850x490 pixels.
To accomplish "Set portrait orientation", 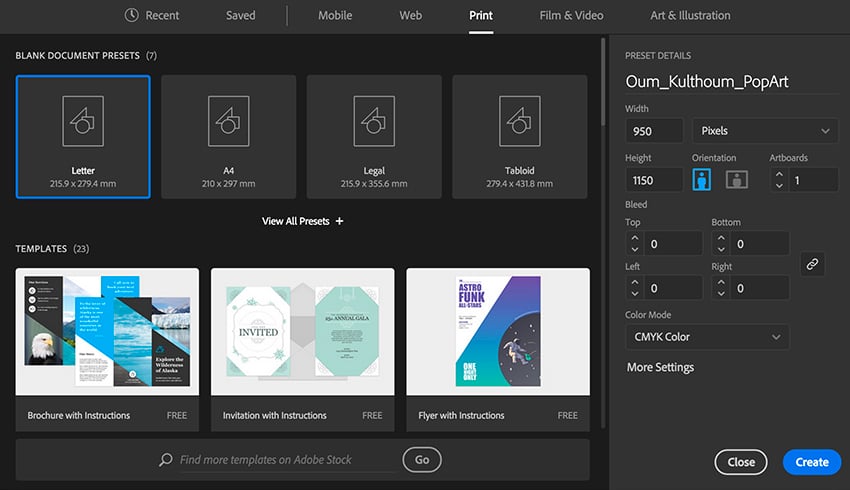I will 701,179.
